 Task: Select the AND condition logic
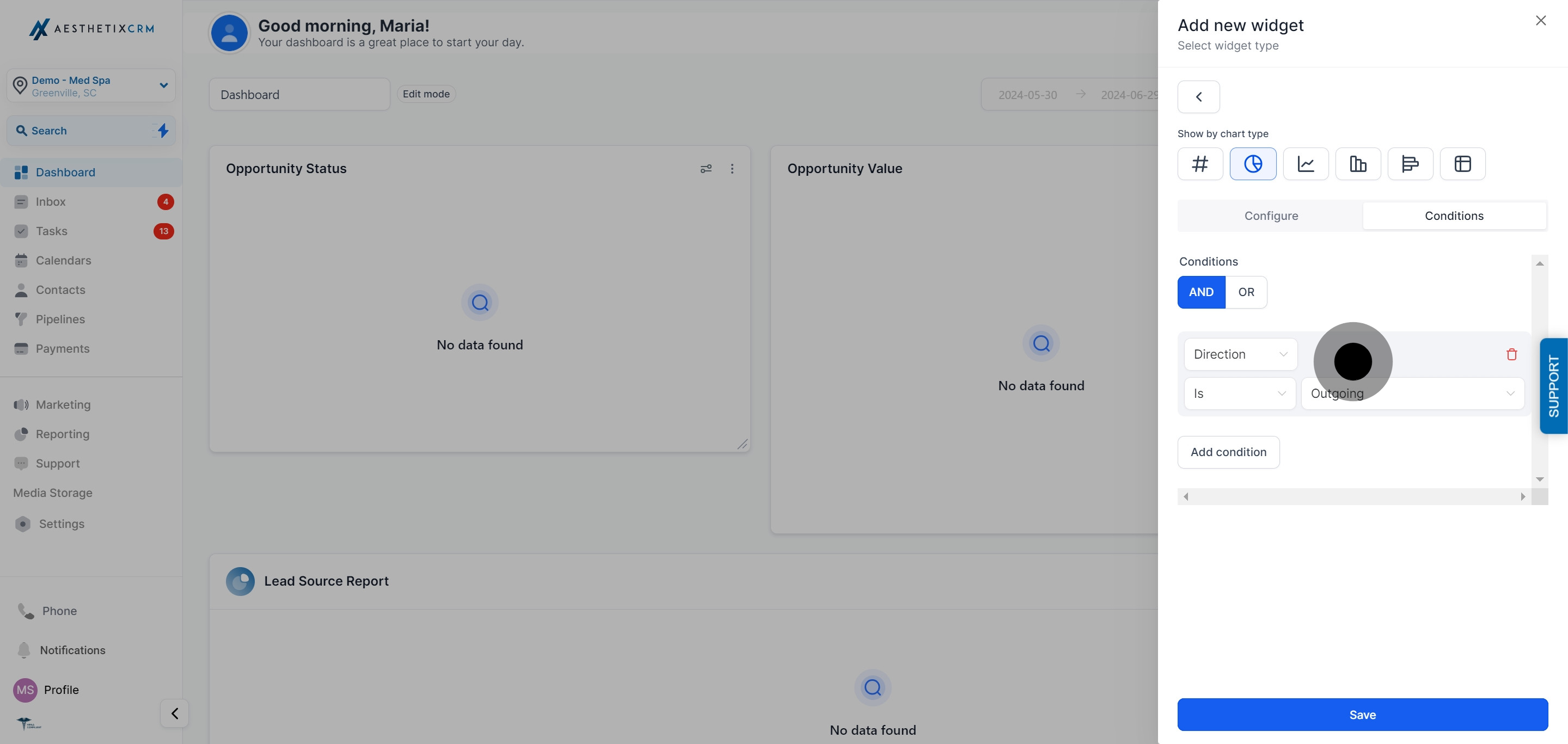coord(1200,292)
